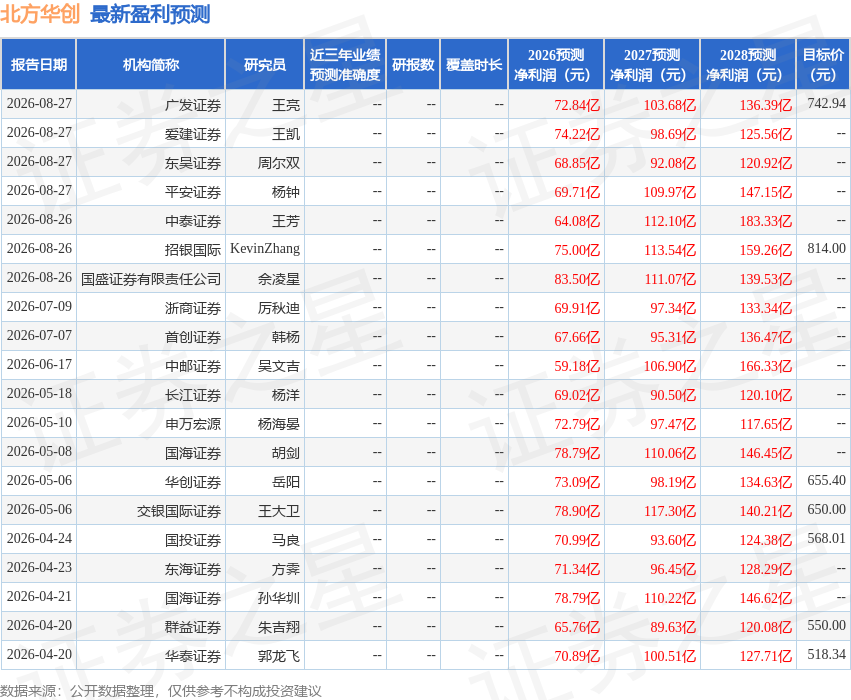Click analyst name KevinZhang
851x700 pixels.
(265, 249)
